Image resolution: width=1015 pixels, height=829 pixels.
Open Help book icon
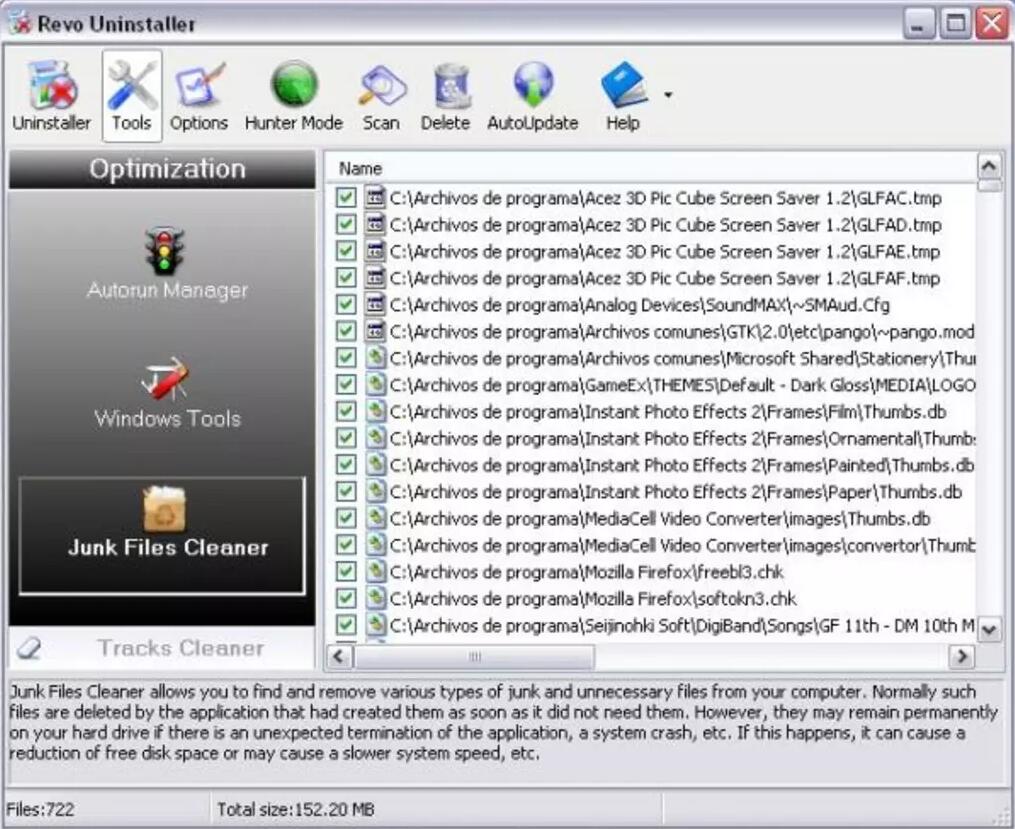point(623,96)
